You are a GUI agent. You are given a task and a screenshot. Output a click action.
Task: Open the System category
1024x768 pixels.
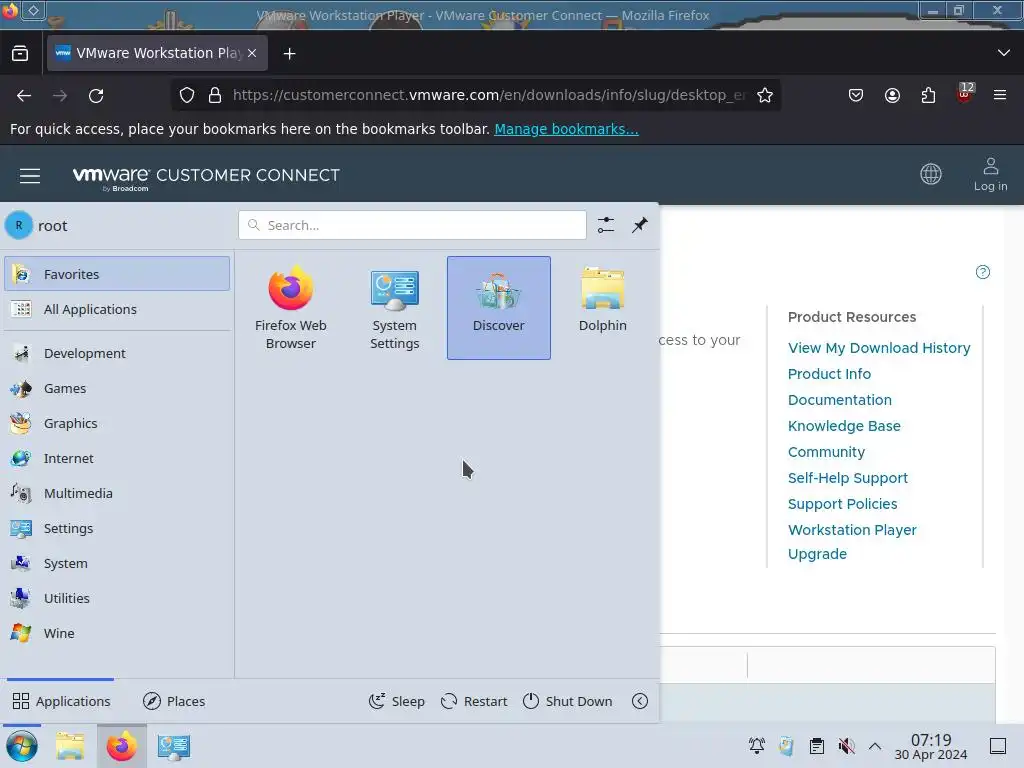coord(117,563)
